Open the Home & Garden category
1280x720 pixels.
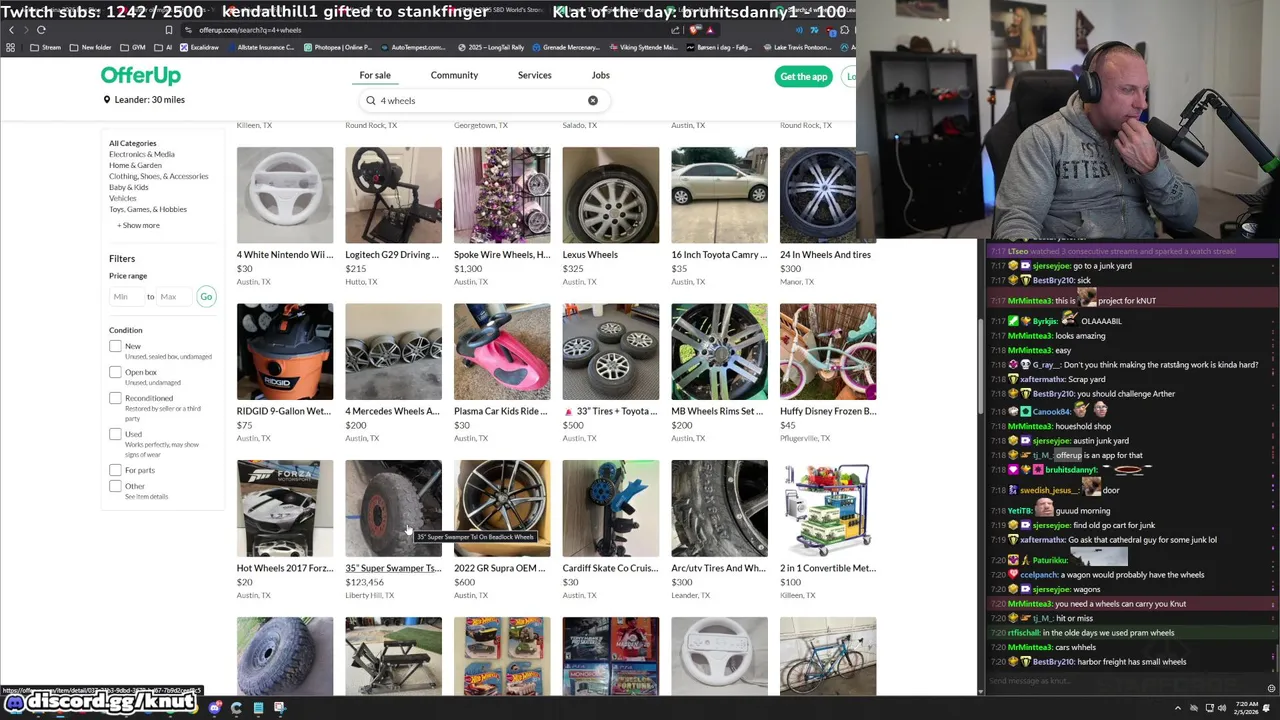click(x=135, y=165)
